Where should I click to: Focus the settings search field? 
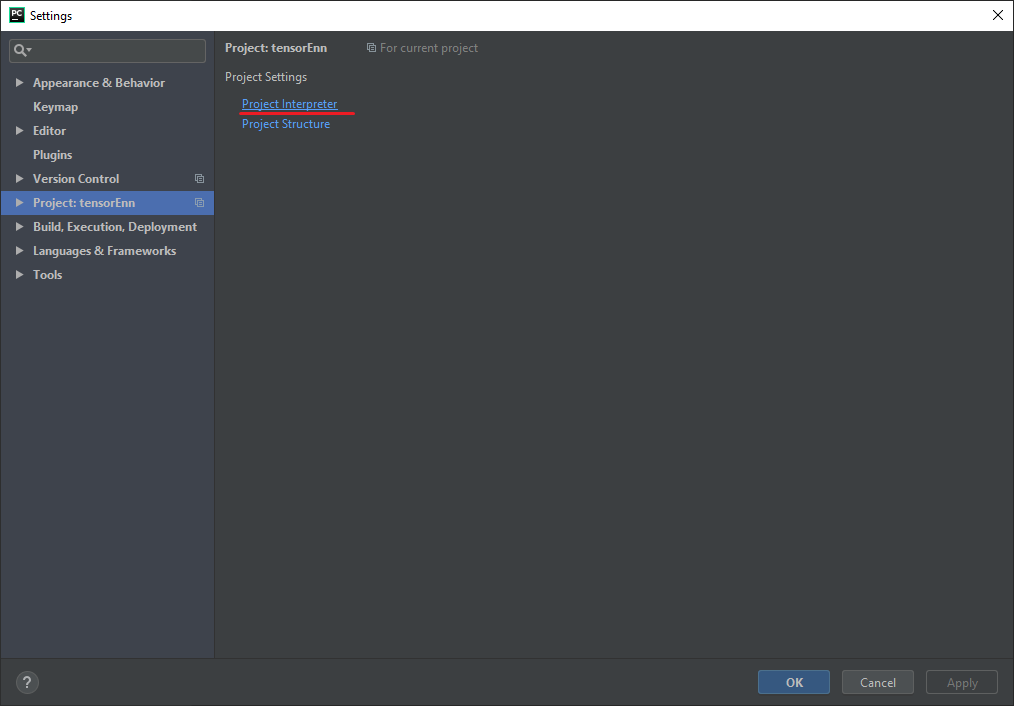pos(107,50)
